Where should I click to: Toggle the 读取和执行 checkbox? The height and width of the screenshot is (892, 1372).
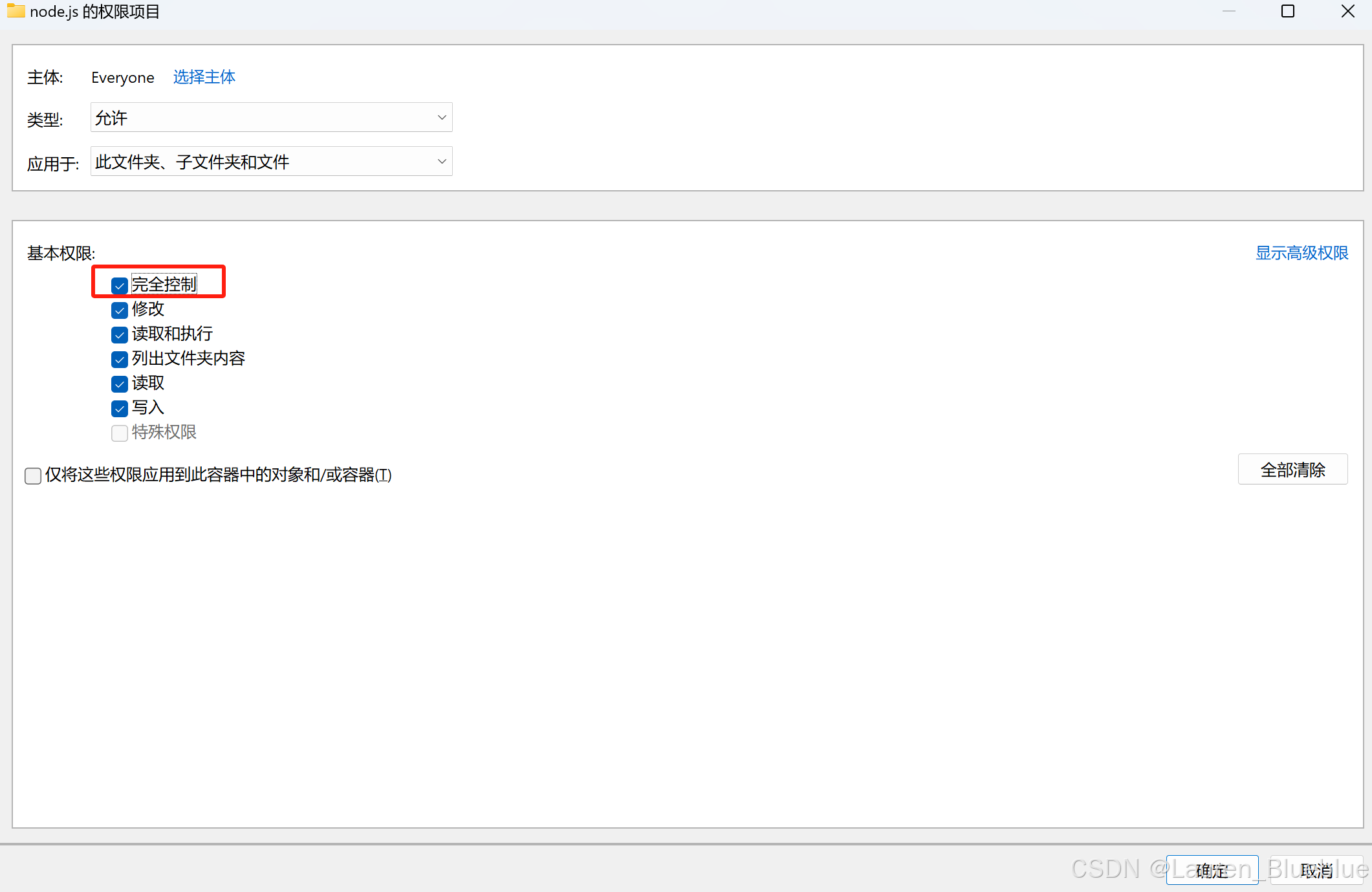(x=120, y=334)
